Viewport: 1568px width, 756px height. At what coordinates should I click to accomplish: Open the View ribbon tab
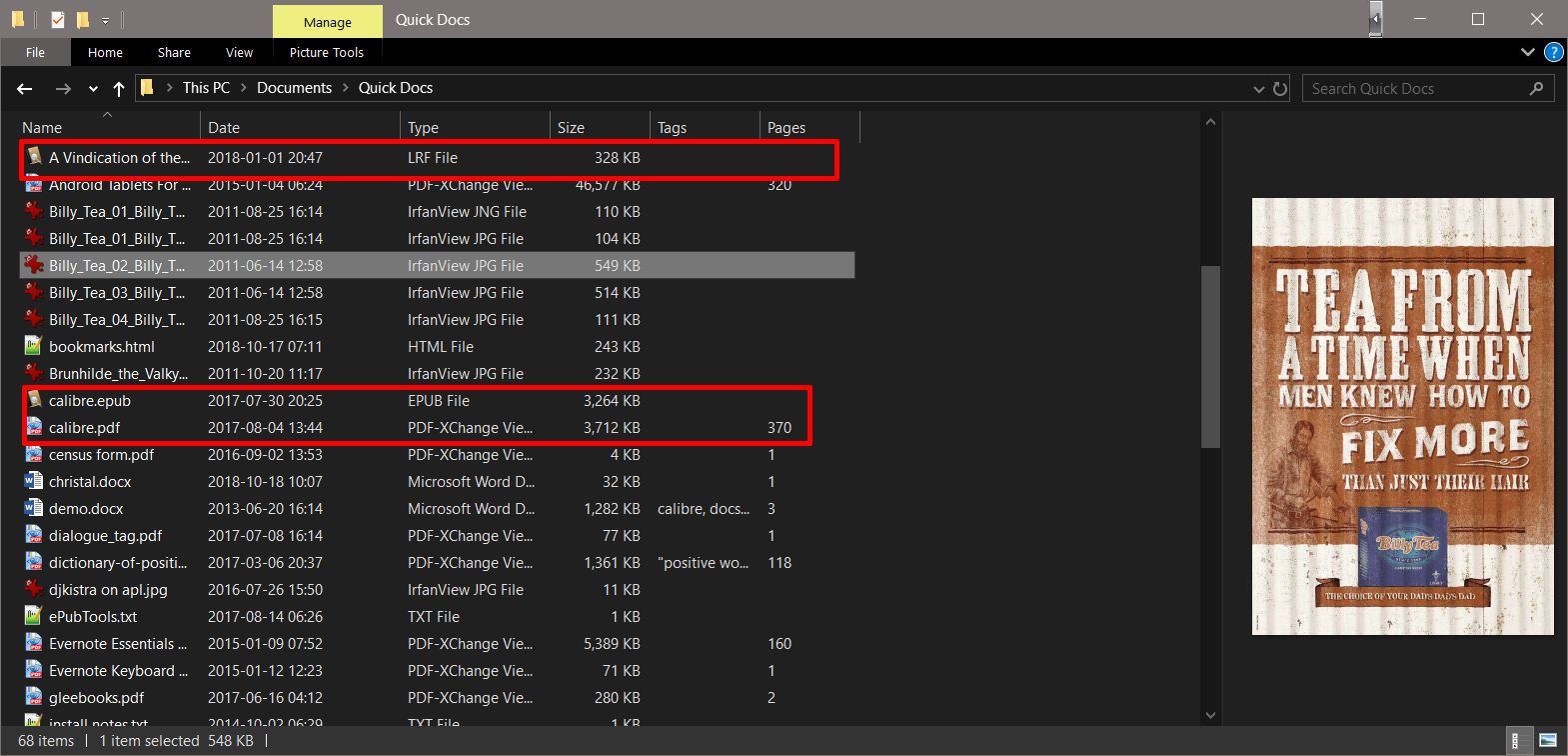click(239, 52)
